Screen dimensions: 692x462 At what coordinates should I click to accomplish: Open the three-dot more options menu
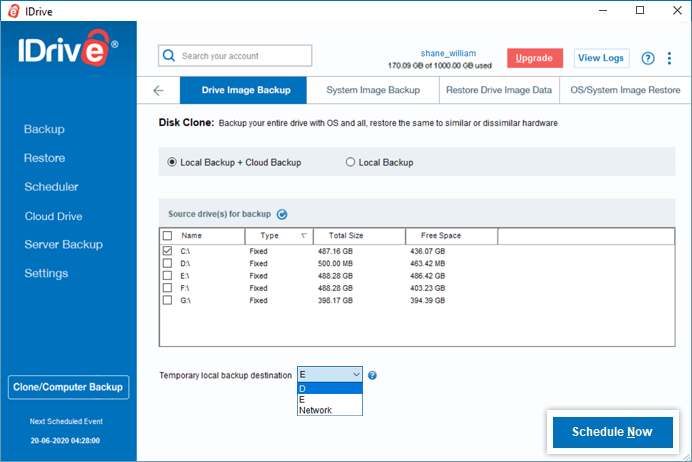tap(669, 58)
